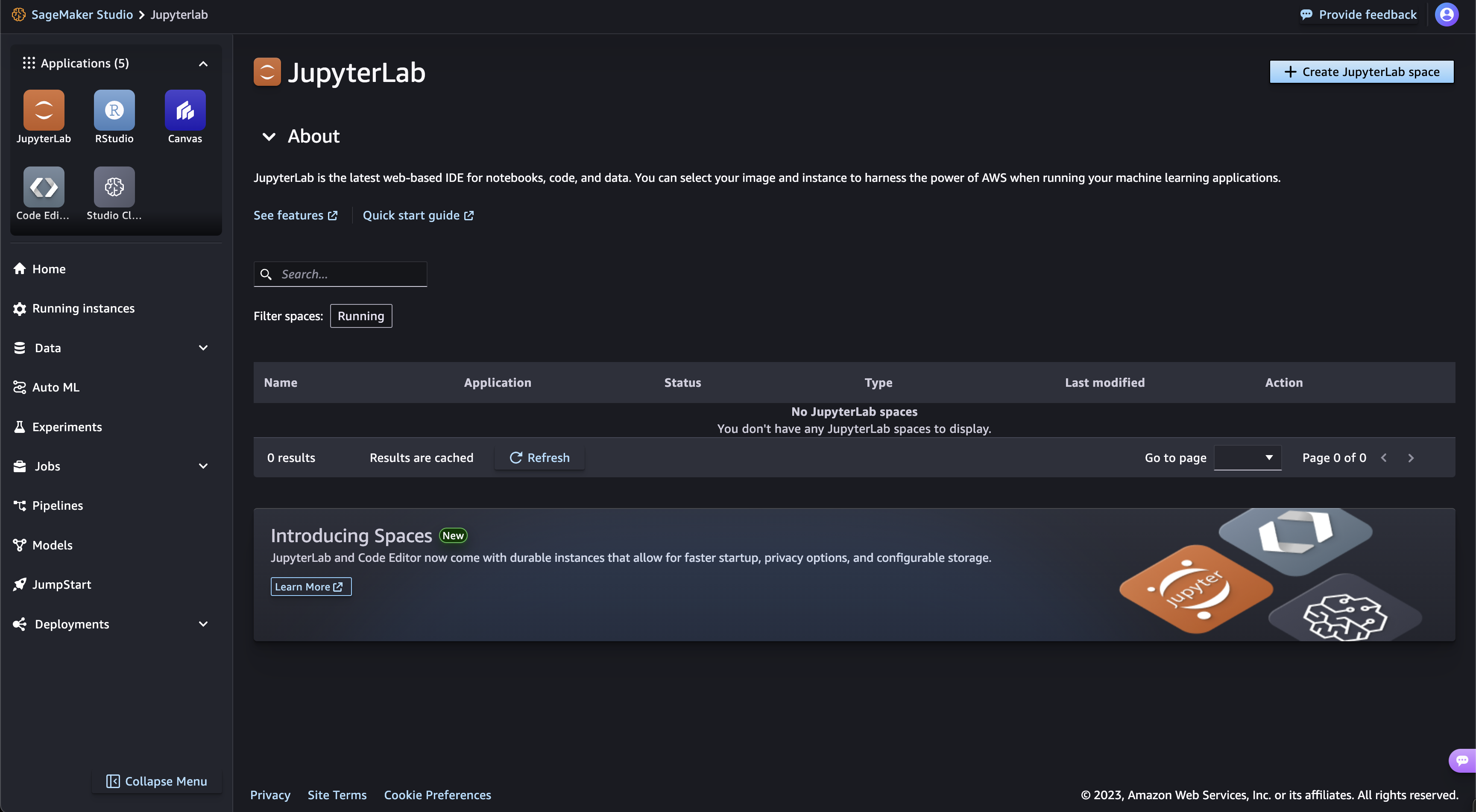
Task: Collapse the Applications panel chevron
Action: coord(203,64)
